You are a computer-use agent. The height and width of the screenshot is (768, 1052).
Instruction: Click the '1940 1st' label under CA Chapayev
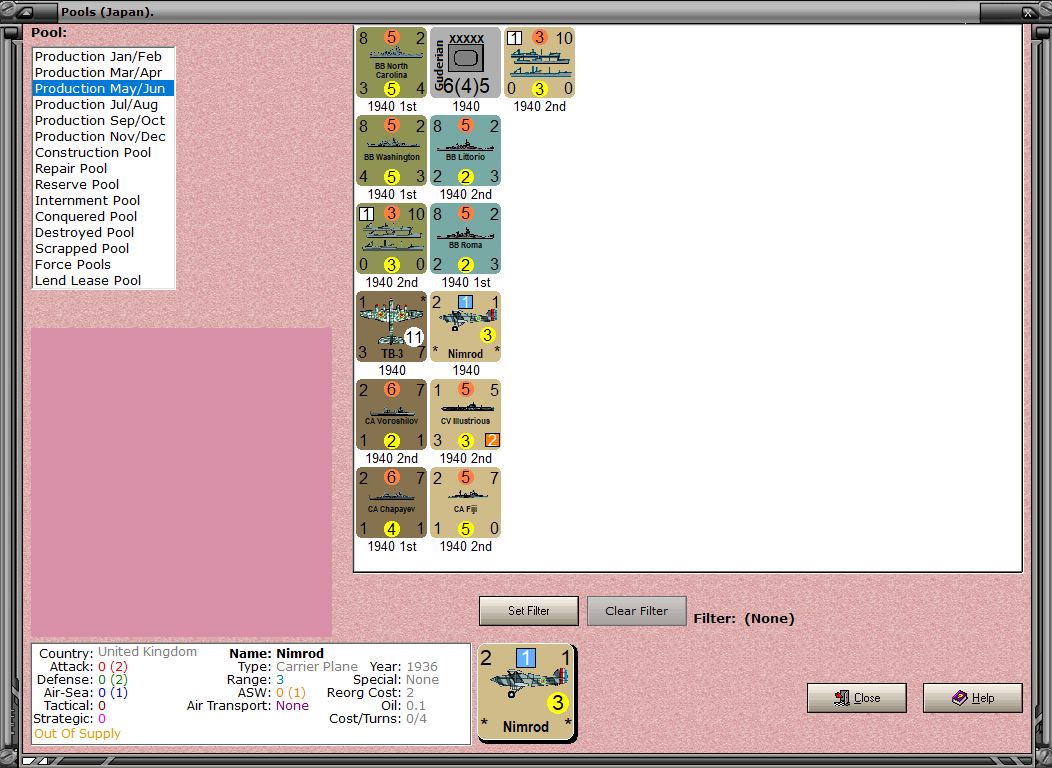coord(392,547)
